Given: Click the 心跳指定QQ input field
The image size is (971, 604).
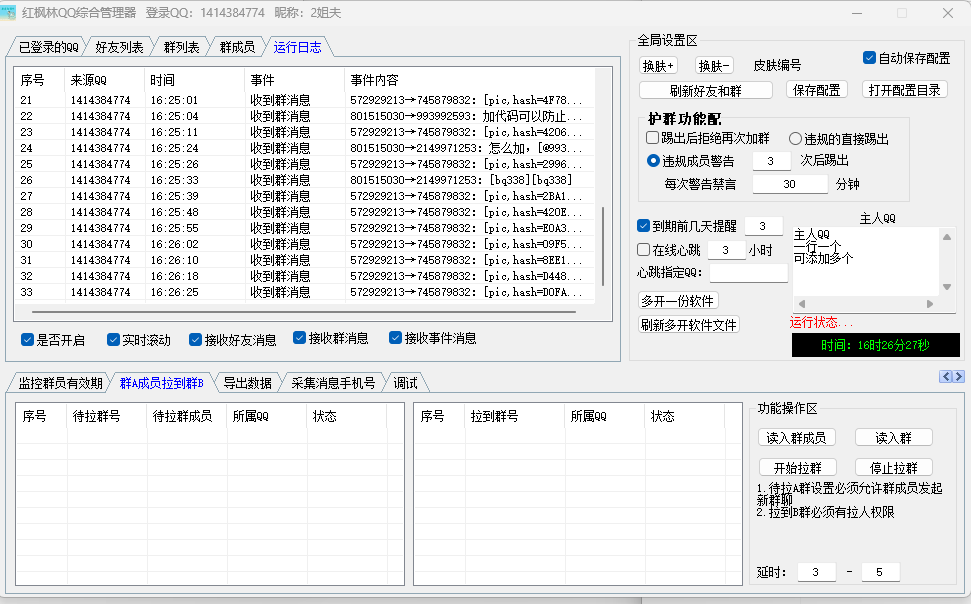Looking at the screenshot, I should coord(749,273).
